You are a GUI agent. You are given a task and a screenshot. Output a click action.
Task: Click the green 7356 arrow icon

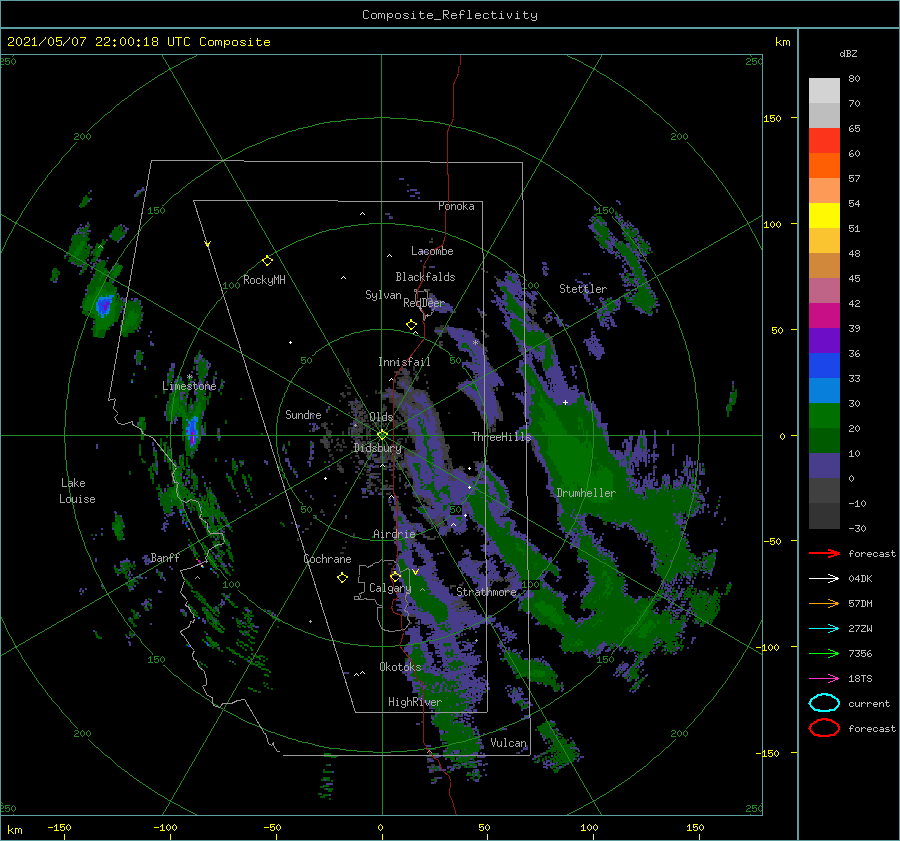[x=824, y=653]
